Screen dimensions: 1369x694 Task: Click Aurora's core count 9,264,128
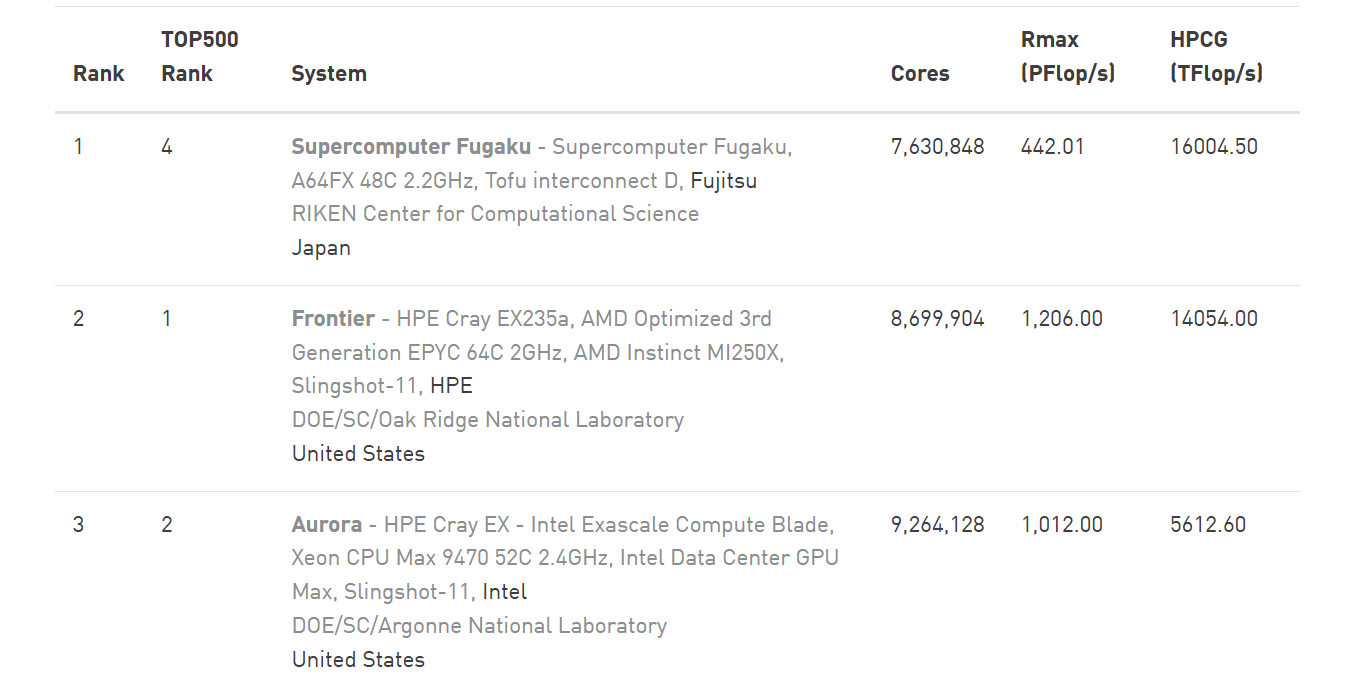[937, 525]
